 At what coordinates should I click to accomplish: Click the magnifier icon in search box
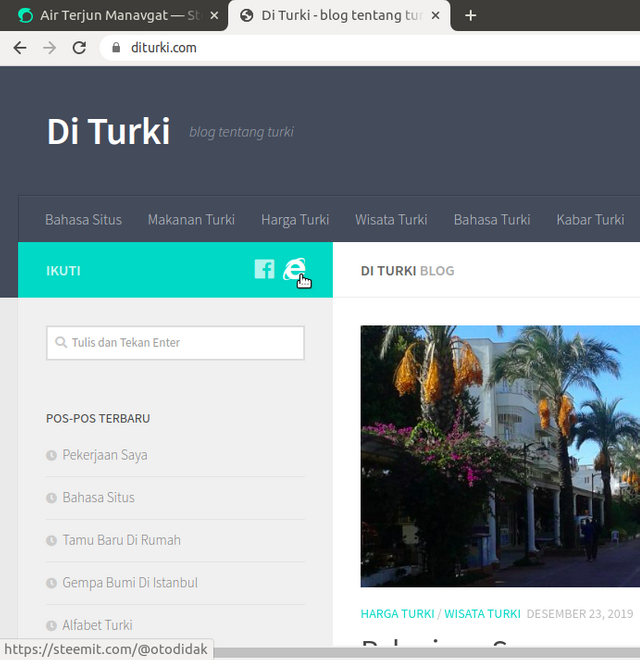pyautogui.click(x=61, y=343)
